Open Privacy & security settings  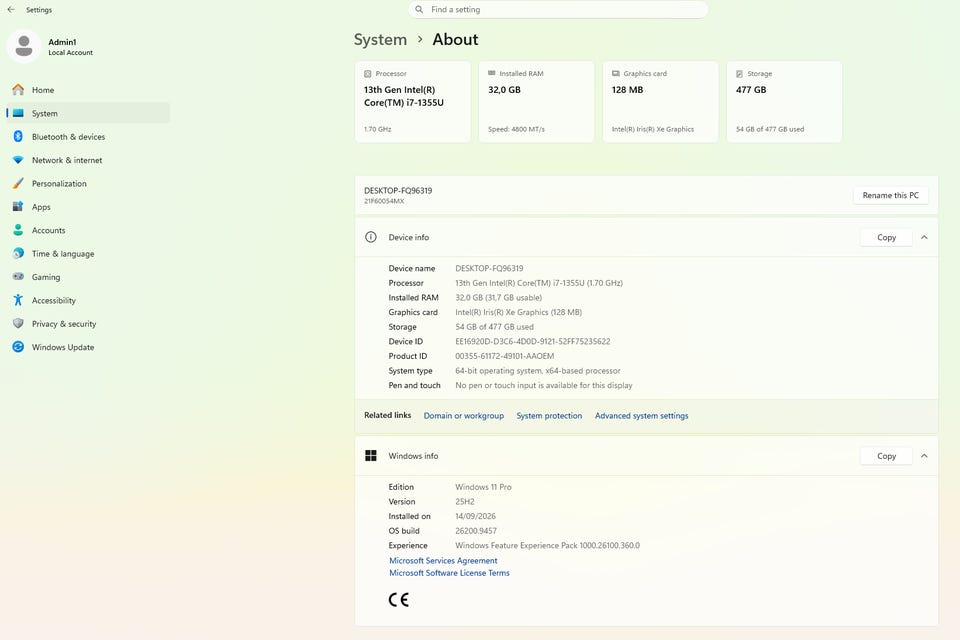tap(88, 323)
